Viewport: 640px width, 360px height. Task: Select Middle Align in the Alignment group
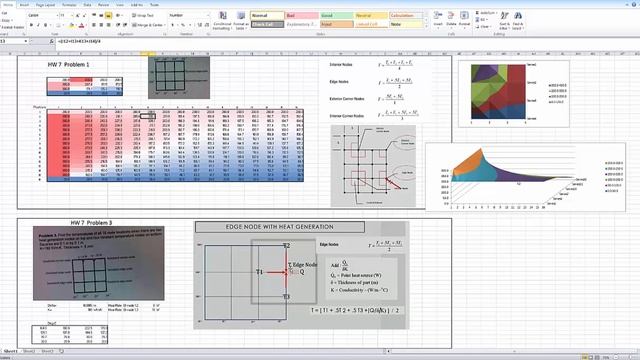coord(101,15)
